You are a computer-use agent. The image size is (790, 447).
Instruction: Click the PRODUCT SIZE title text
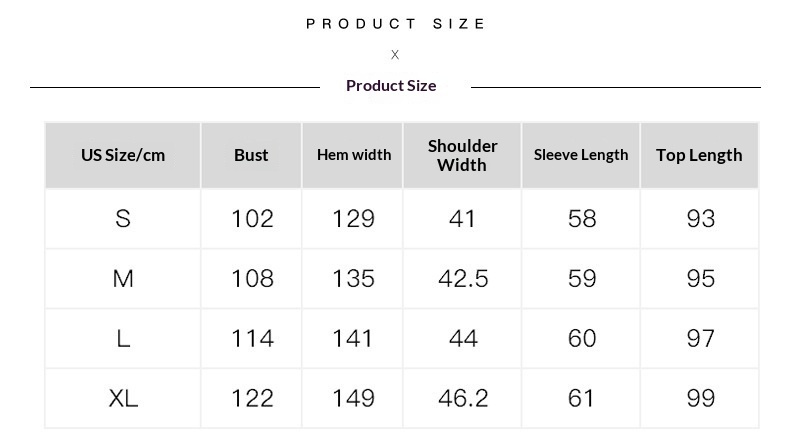(x=395, y=24)
